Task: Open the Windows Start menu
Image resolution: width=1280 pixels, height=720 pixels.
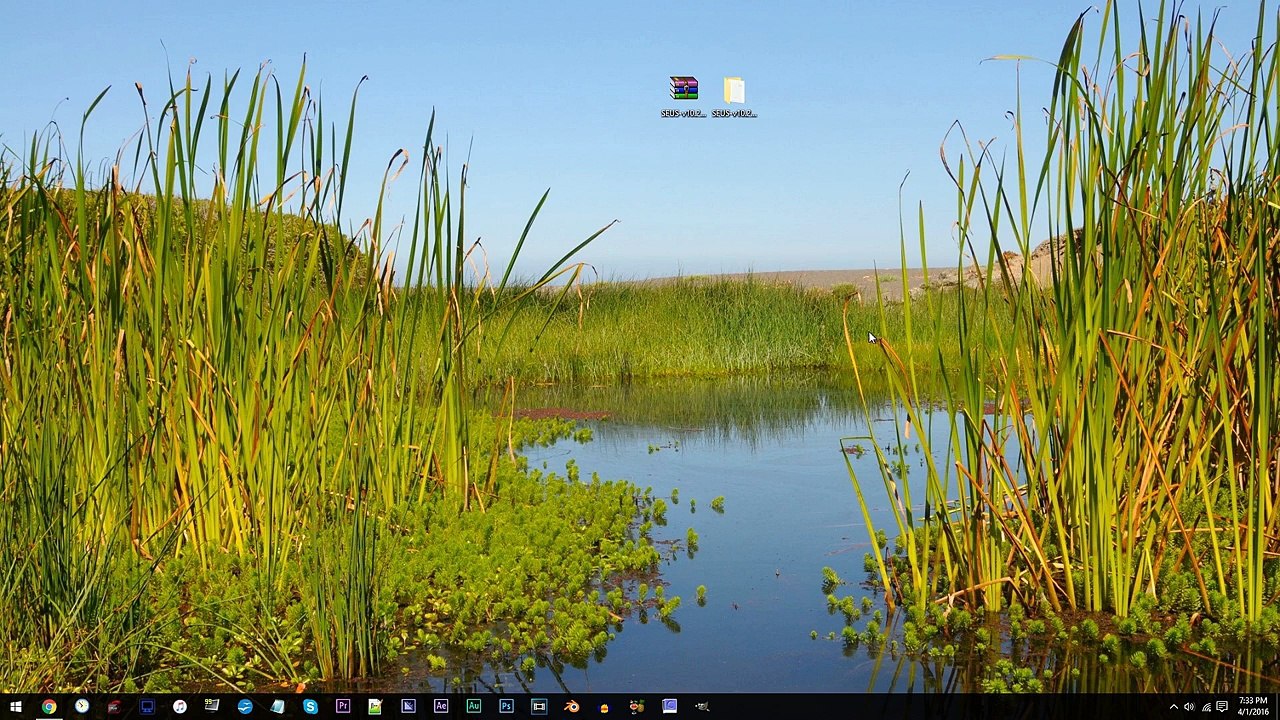Action: [16, 707]
